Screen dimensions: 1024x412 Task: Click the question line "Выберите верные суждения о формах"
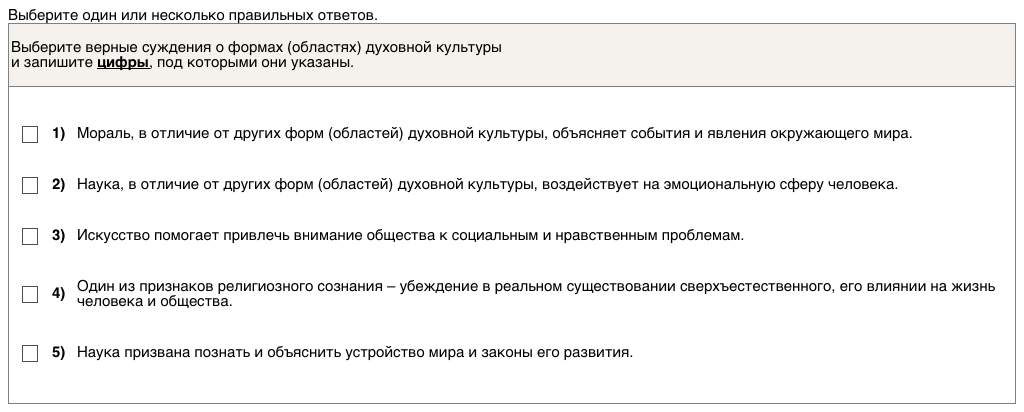pos(256,47)
